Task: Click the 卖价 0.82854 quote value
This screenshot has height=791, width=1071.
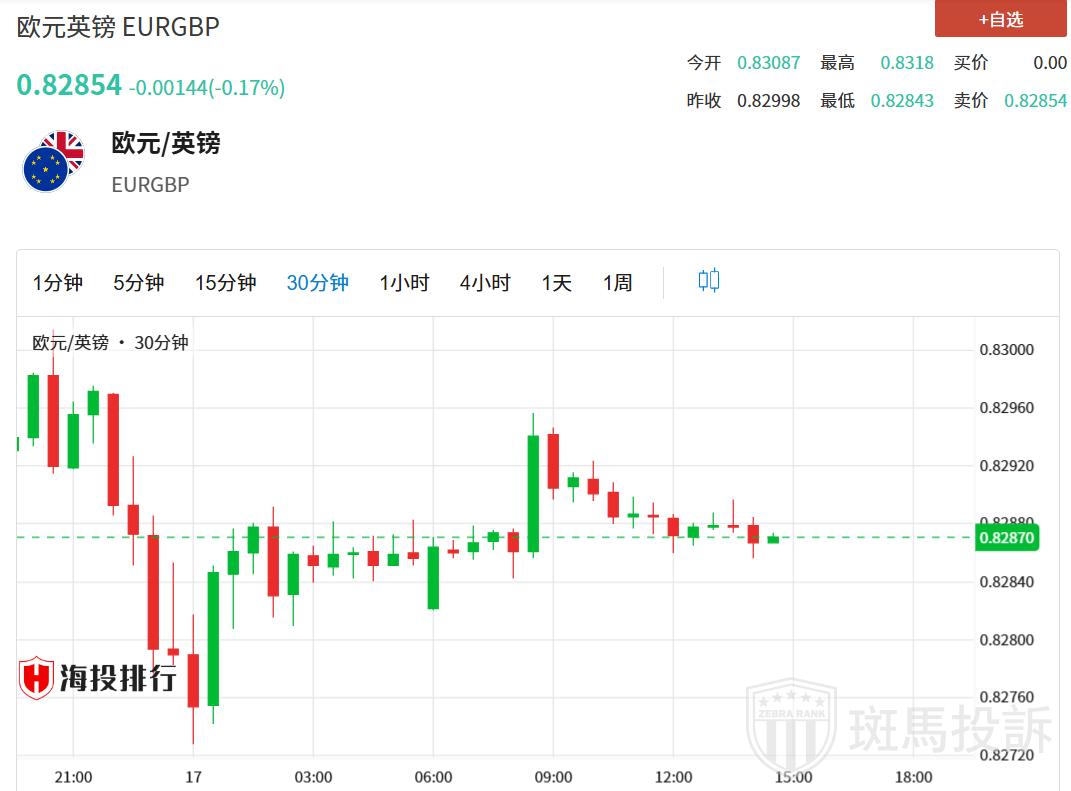Action: coord(1035,101)
